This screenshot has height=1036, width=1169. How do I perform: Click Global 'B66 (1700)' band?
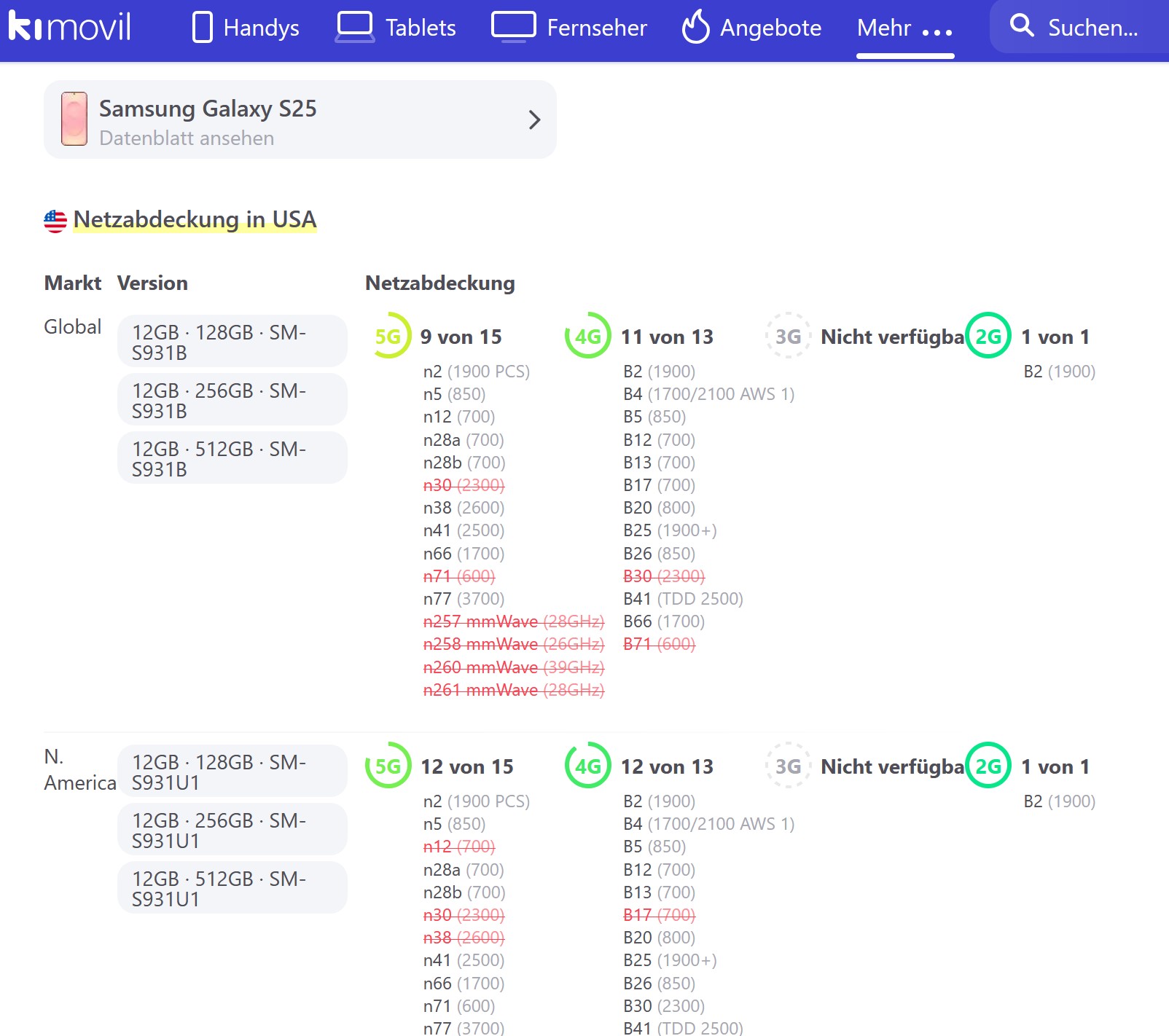tap(664, 621)
